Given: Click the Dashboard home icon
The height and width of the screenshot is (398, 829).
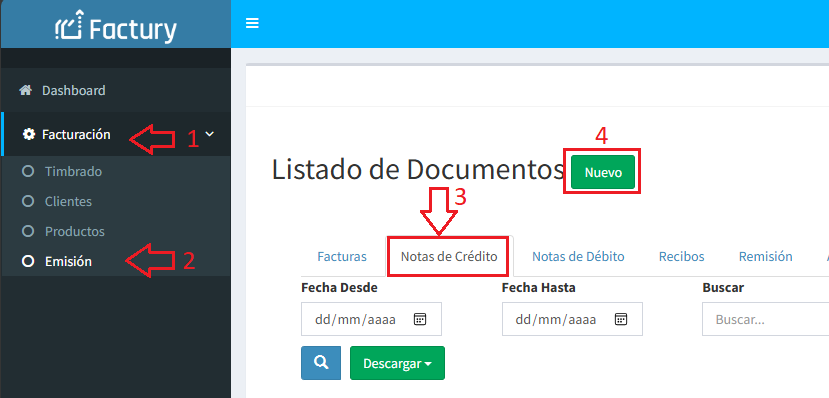Looking at the screenshot, I should tap(25, 90).
